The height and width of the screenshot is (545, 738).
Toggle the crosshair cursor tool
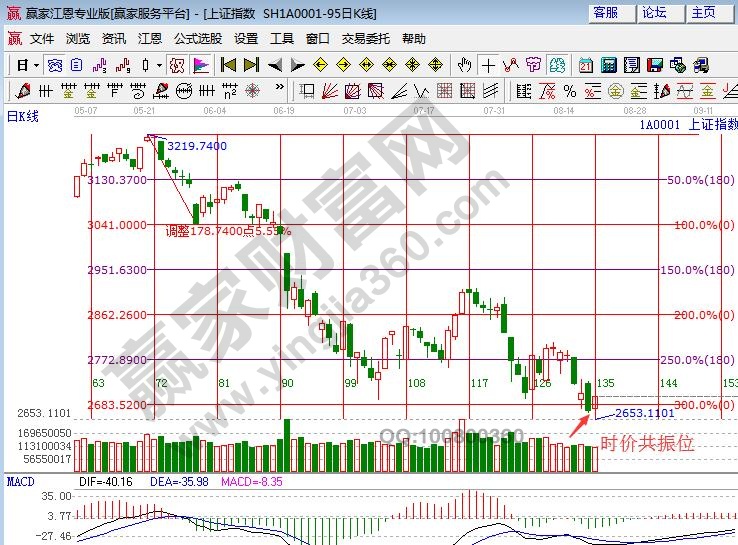pyautogui.click(x=488, y=65)
